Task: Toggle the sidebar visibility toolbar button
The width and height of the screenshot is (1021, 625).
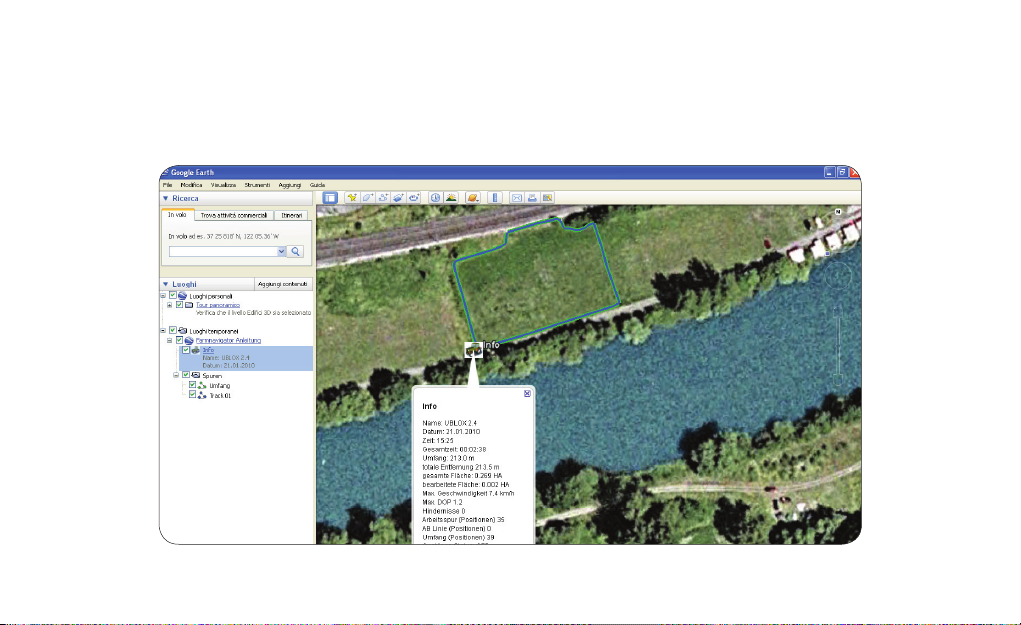Action: [x=330, y=197]
